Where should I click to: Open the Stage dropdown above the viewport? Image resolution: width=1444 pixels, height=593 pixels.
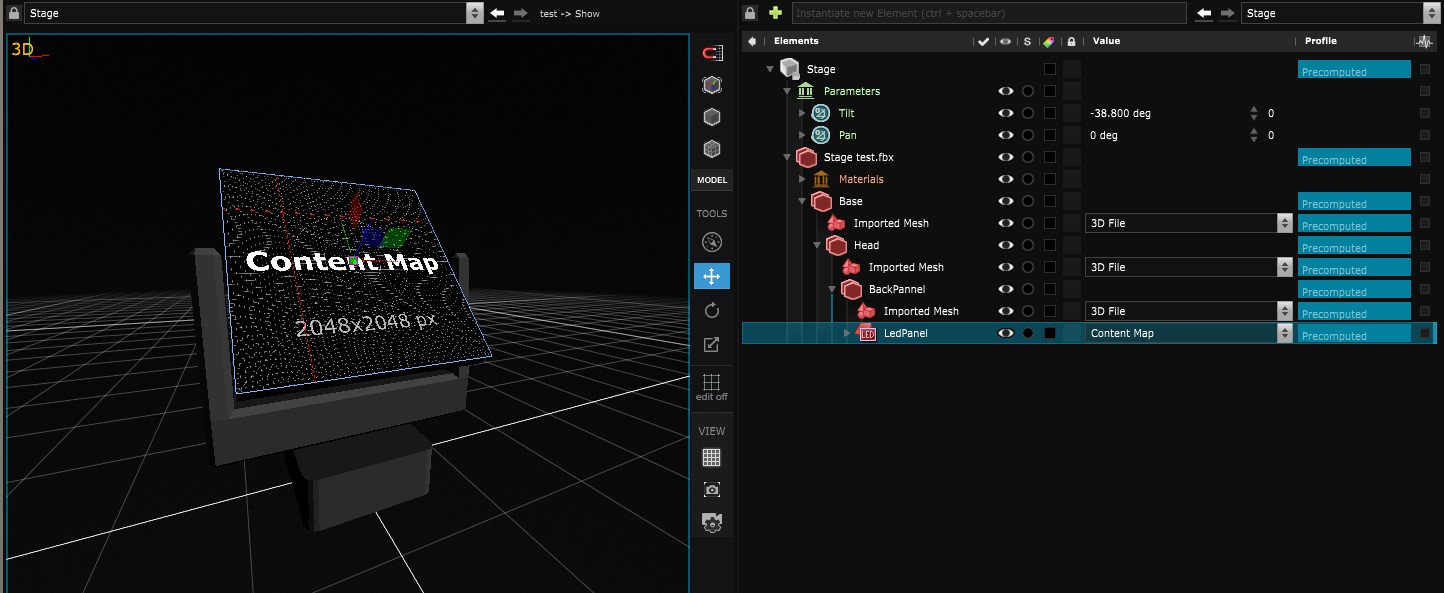tap(253, 13)
